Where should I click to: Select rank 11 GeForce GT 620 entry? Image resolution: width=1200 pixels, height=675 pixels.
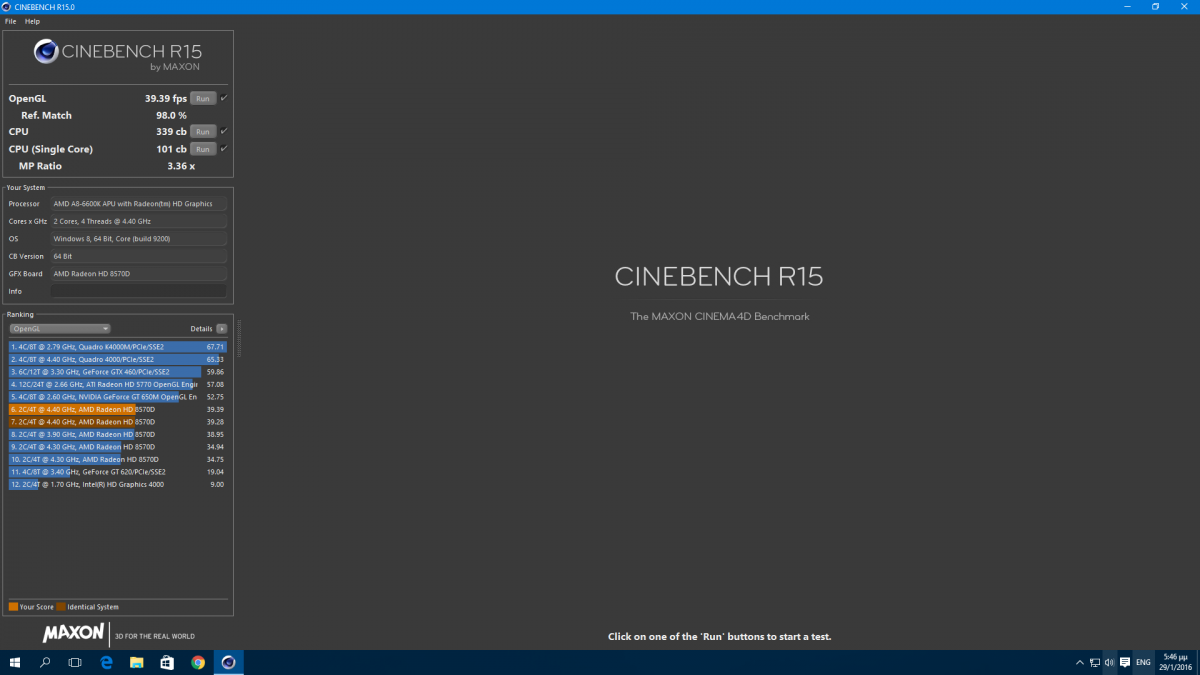point(118,472)
